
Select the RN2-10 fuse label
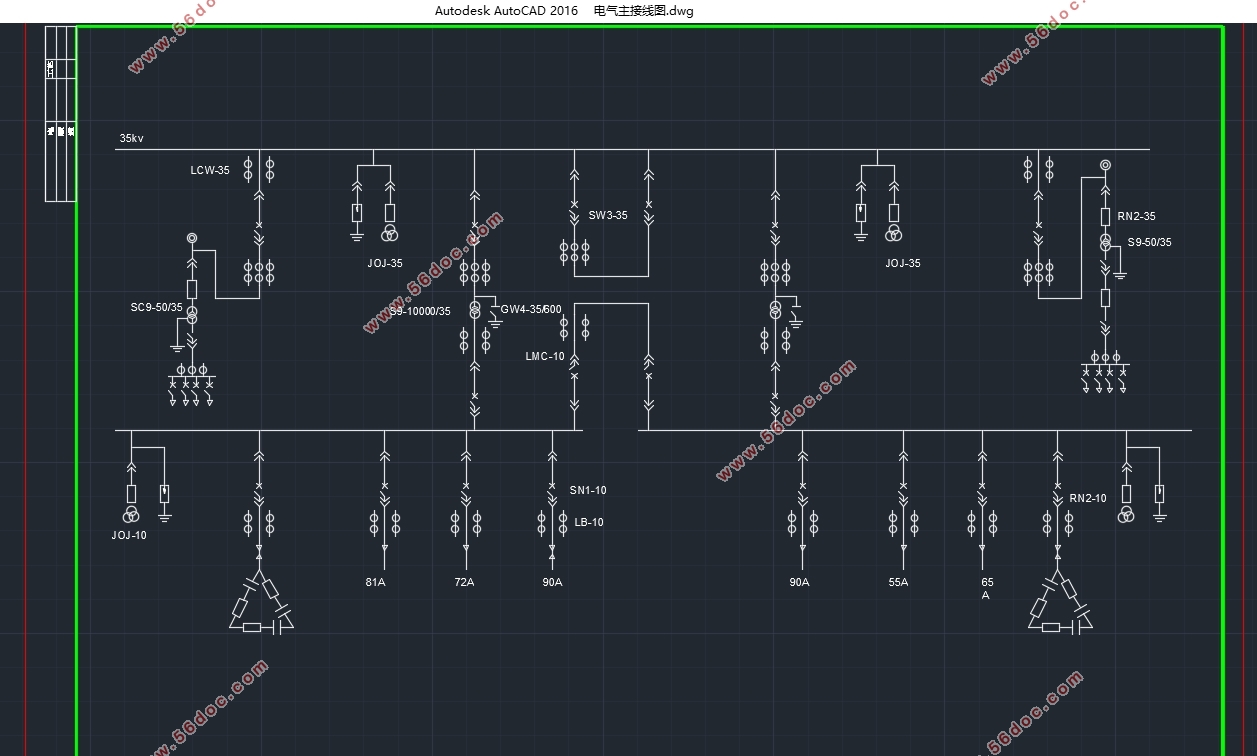[x=1088, y=498]
